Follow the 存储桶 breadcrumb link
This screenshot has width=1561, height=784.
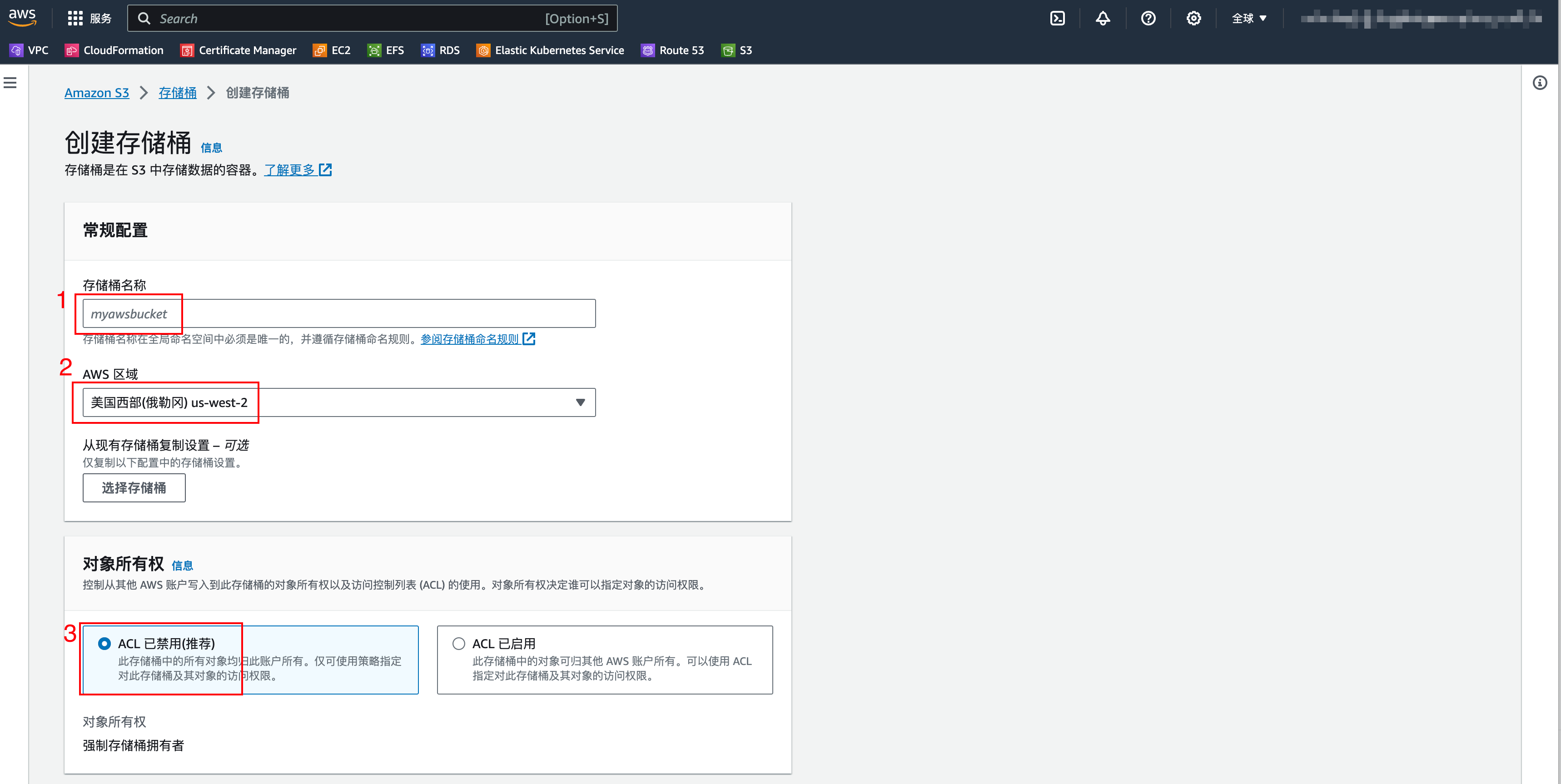[x=178, y=93]
